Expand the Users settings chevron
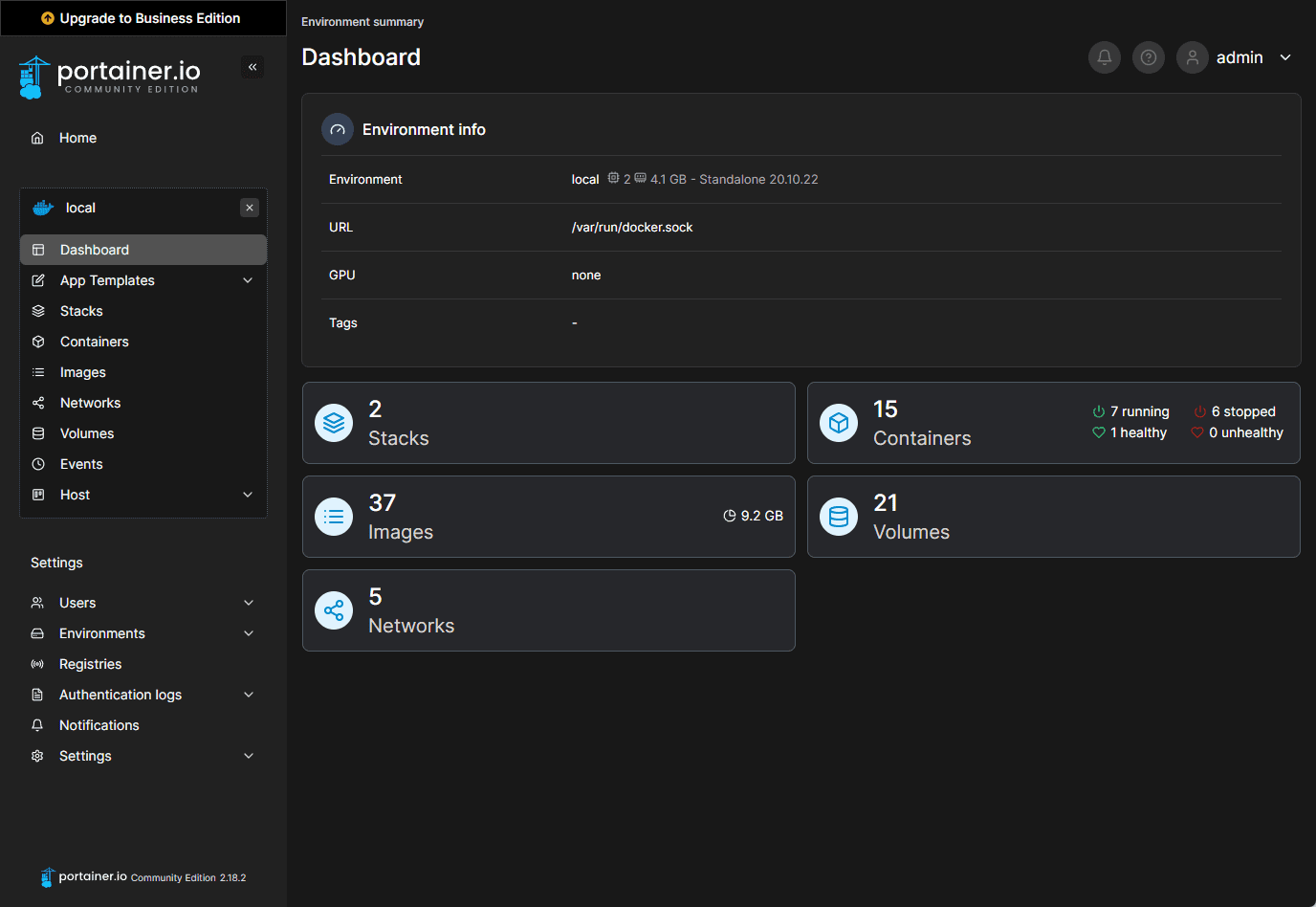The width and height of the screenshot is (1316, 907). pos(249,603)
